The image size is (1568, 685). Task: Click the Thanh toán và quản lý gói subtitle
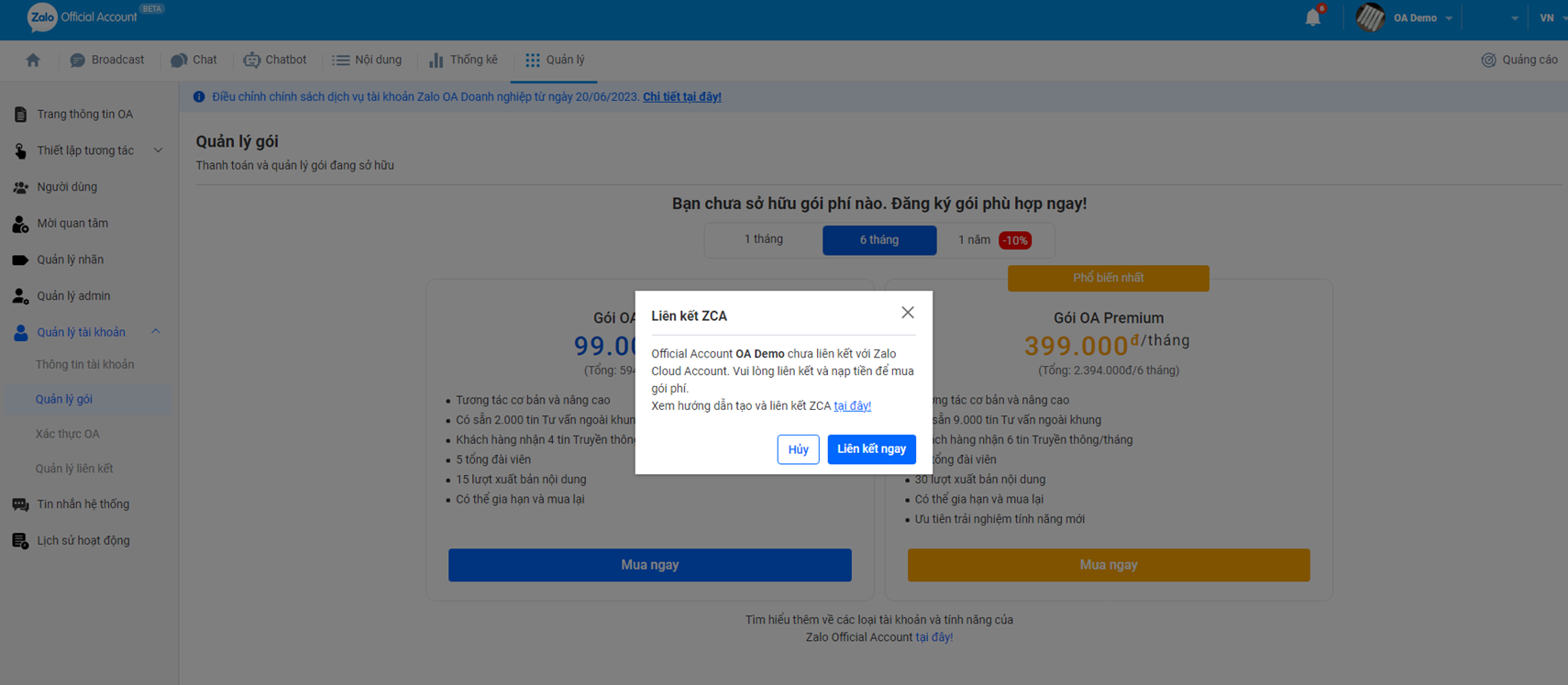294,166
